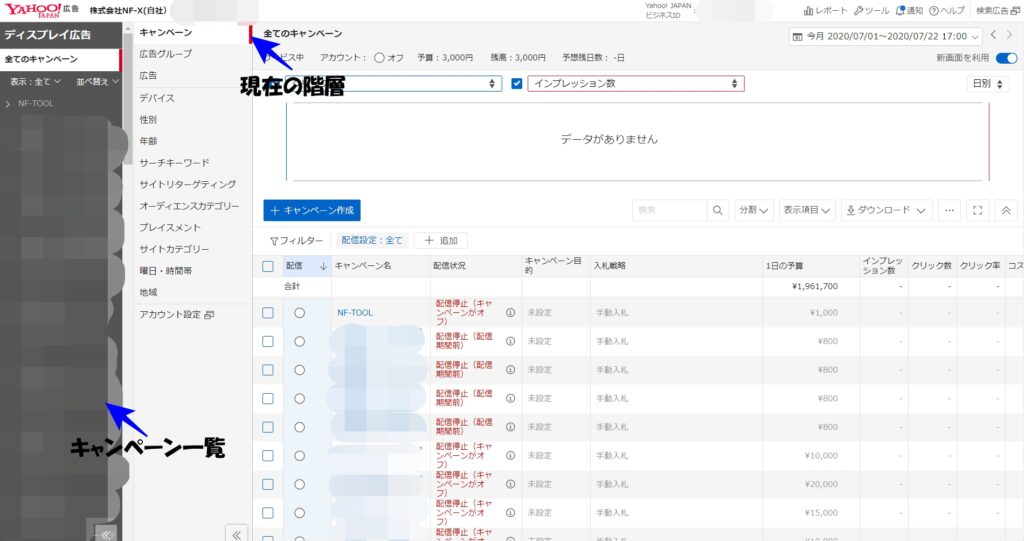Check checkbox of ¥20,000 budget row
Image resolution: width=1024 pixels, height=541 pixels.
pos(268,484)
